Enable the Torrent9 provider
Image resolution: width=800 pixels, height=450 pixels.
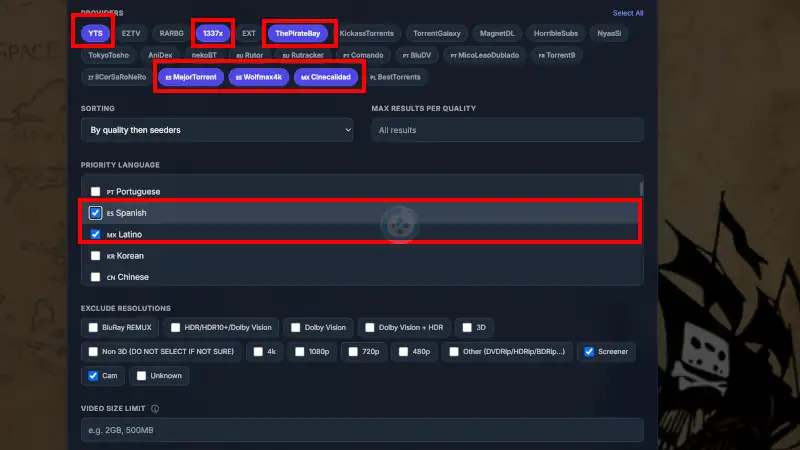click(557, 55)
